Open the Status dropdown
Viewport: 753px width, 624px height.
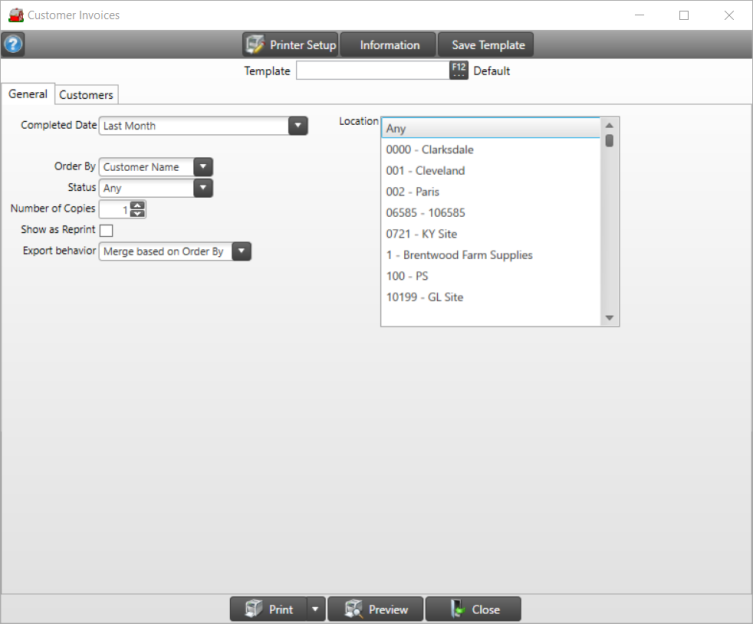(203, 188)
